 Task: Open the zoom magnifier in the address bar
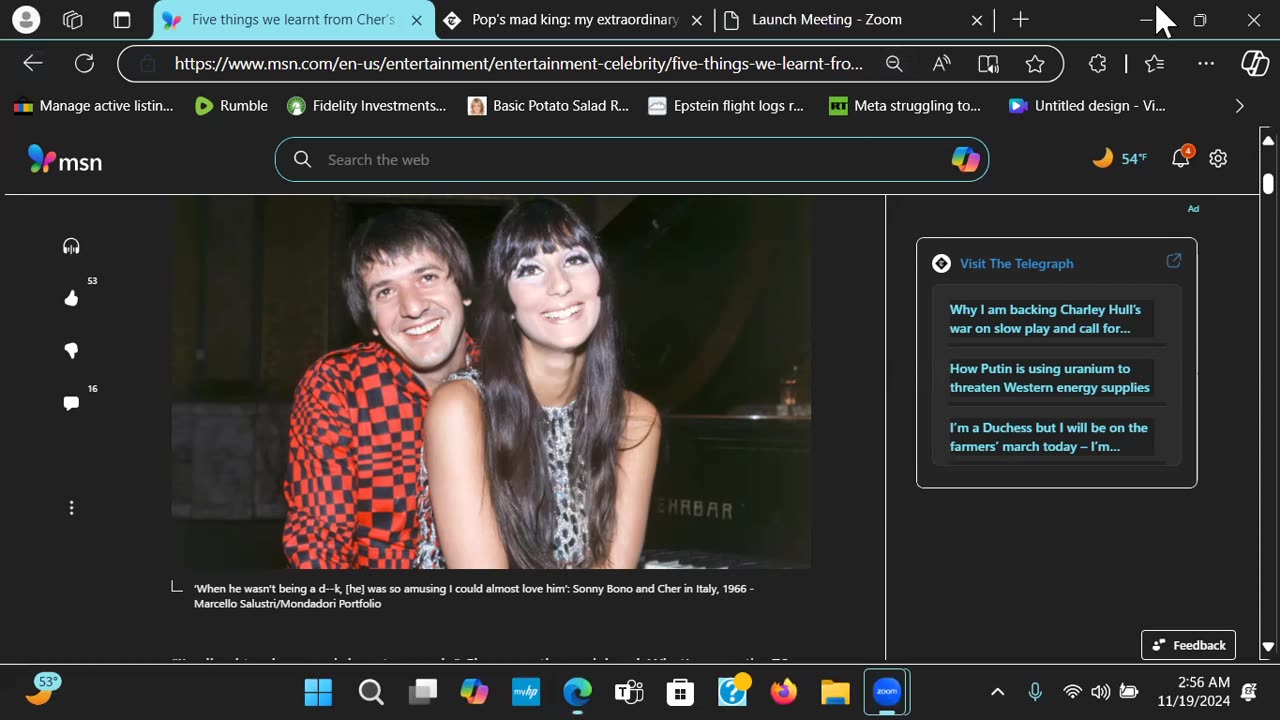click(x=894, y=64)
